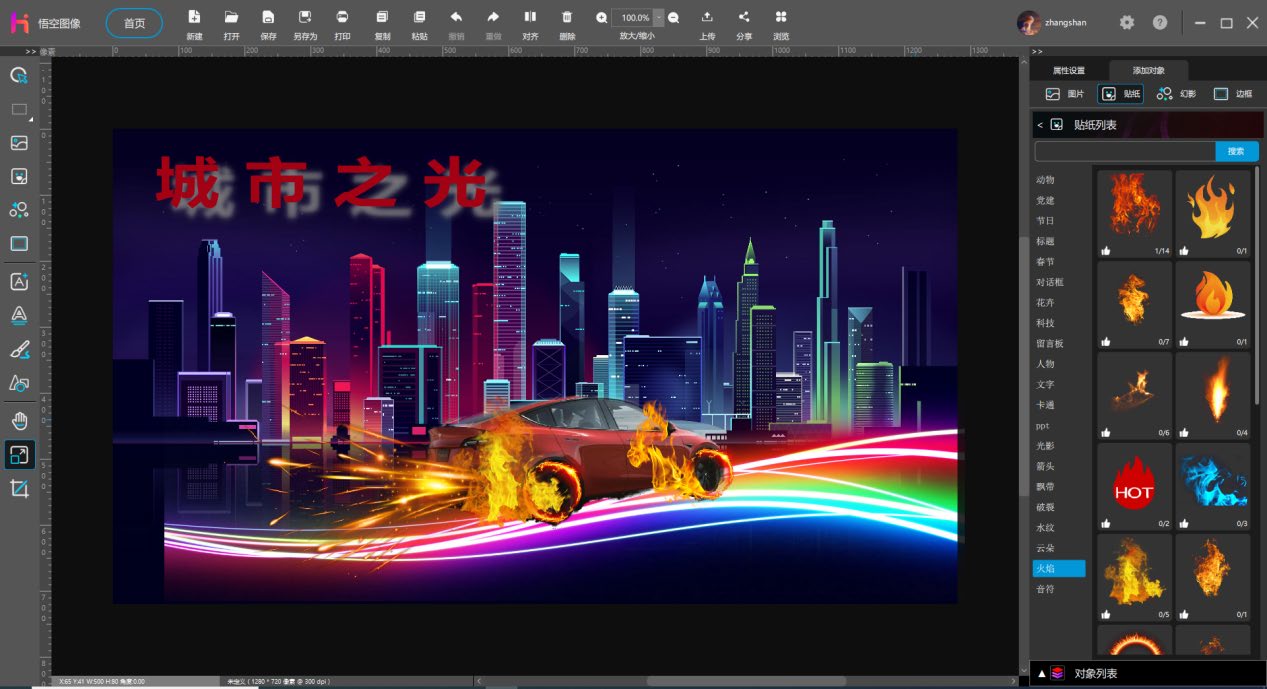Like the HOT flame sticker thumbs-up
The height and width of the screenshot is (689, 1267).
(1106, 523)
